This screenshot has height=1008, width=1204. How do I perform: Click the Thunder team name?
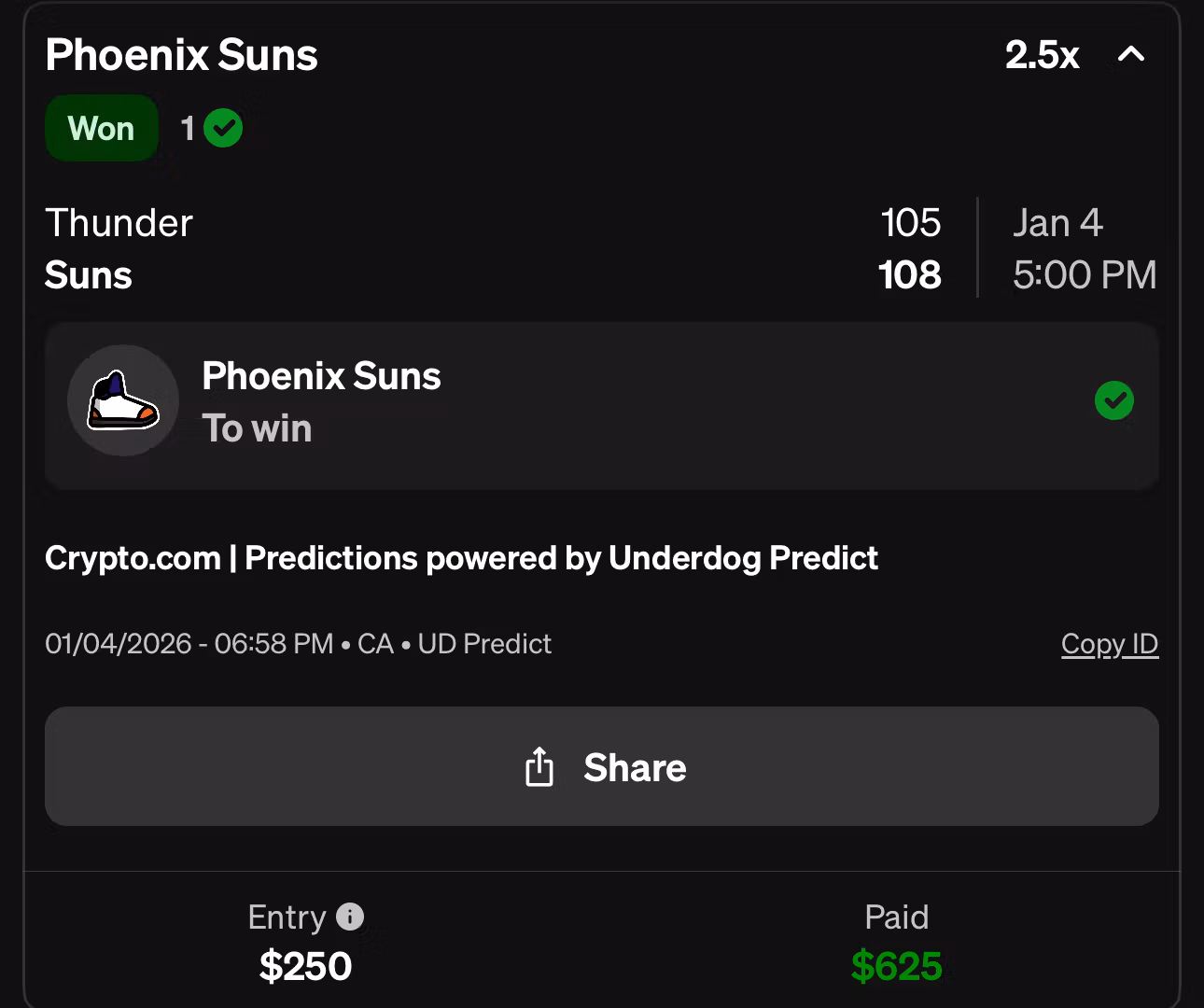[x=119, y=223]
